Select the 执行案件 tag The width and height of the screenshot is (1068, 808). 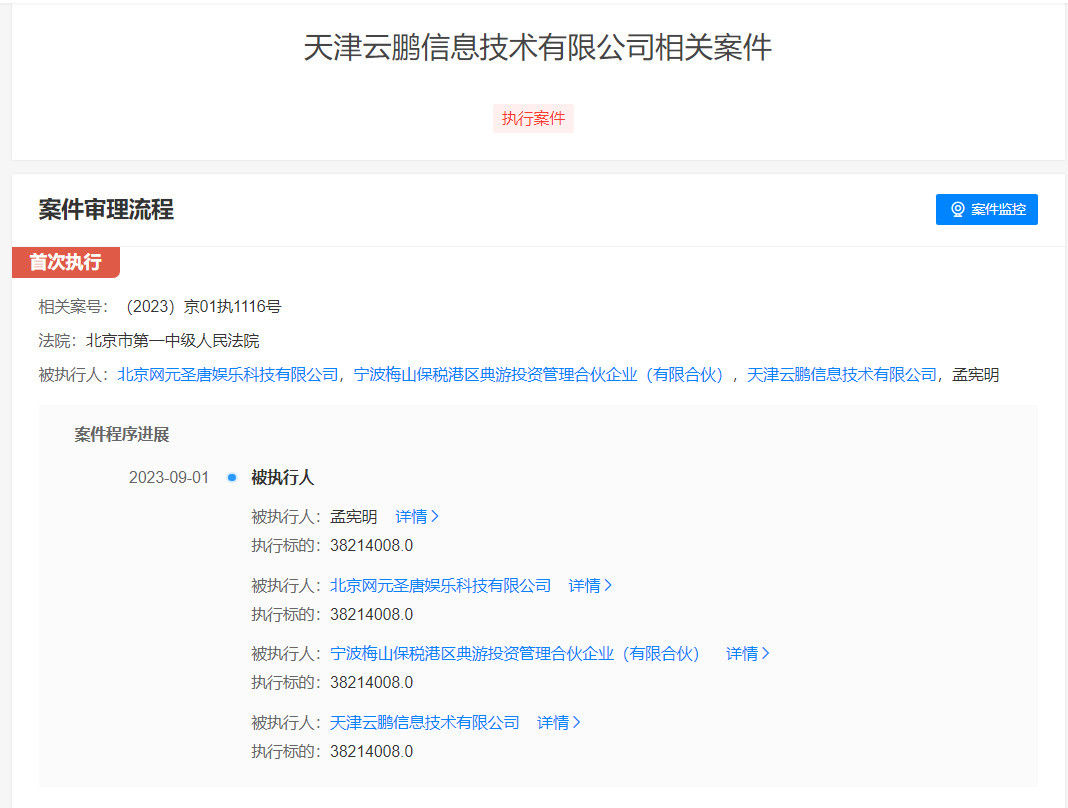click(x=533, y=119)
